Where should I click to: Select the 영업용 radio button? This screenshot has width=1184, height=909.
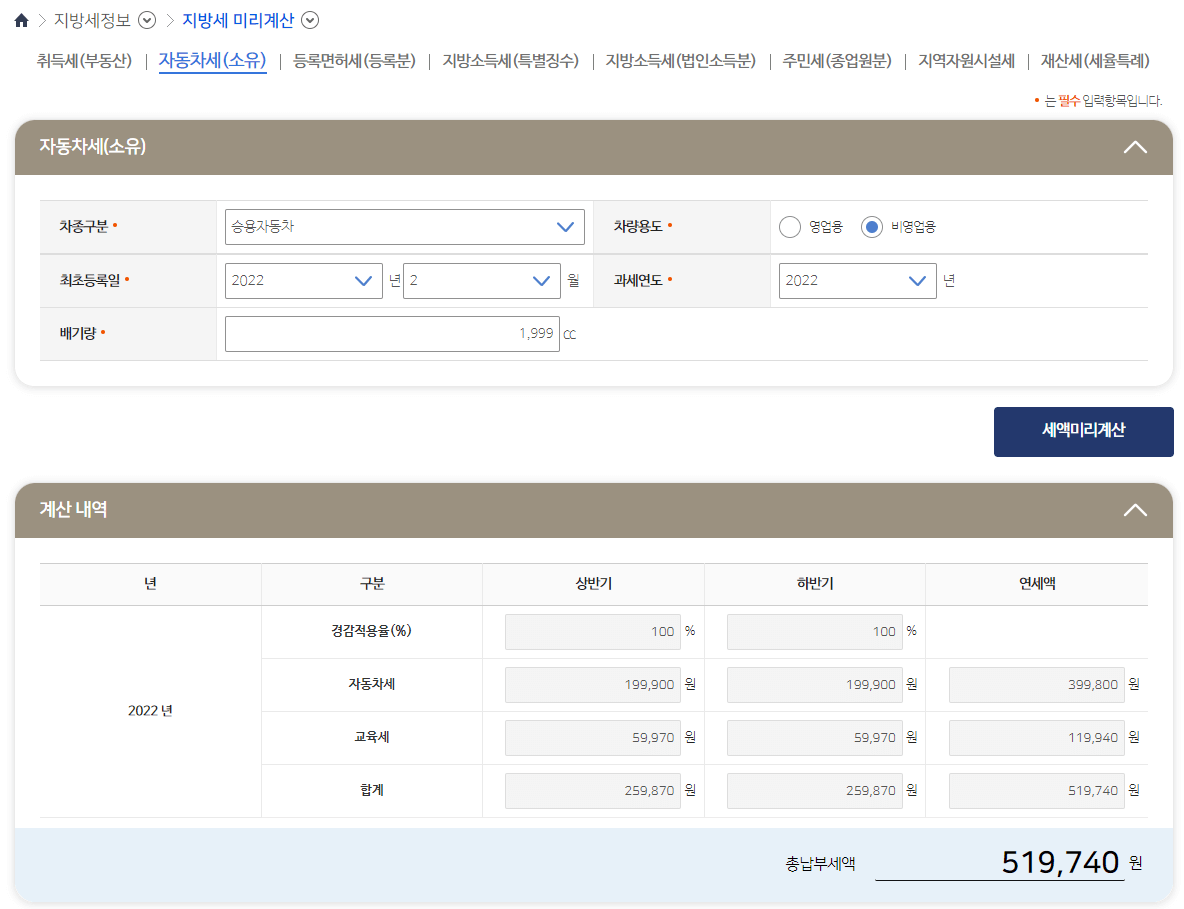(x=790, y=226)
